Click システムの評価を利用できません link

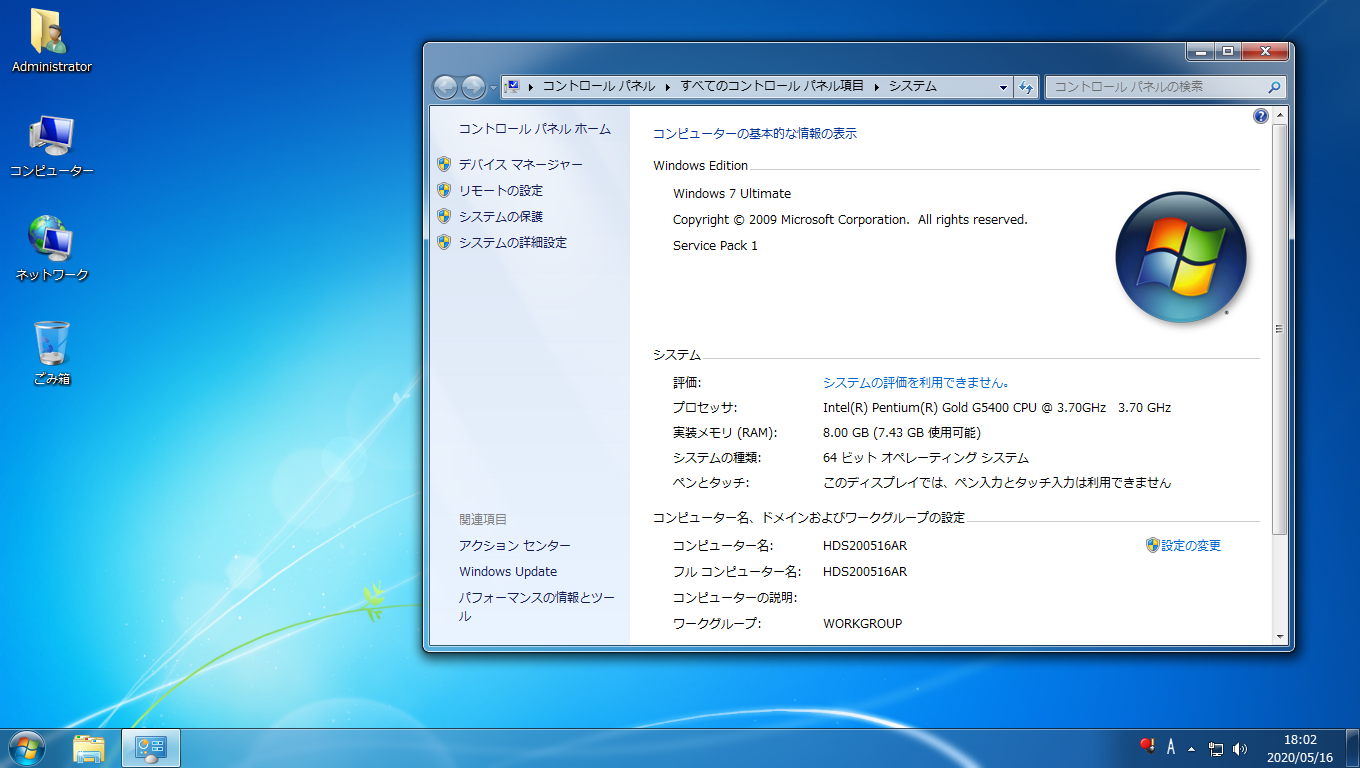(917, 382)
